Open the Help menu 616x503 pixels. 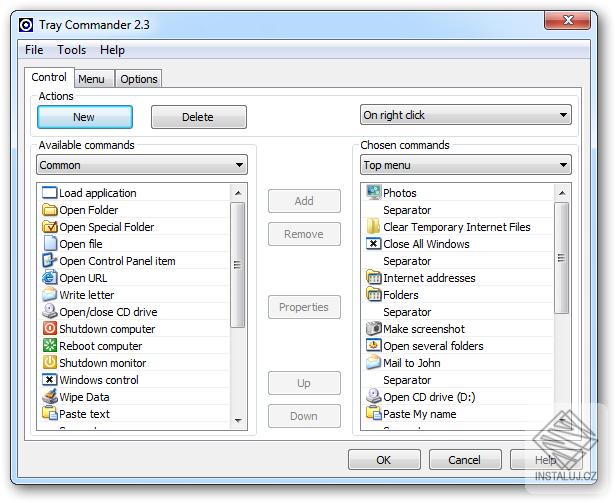[112, 50]
